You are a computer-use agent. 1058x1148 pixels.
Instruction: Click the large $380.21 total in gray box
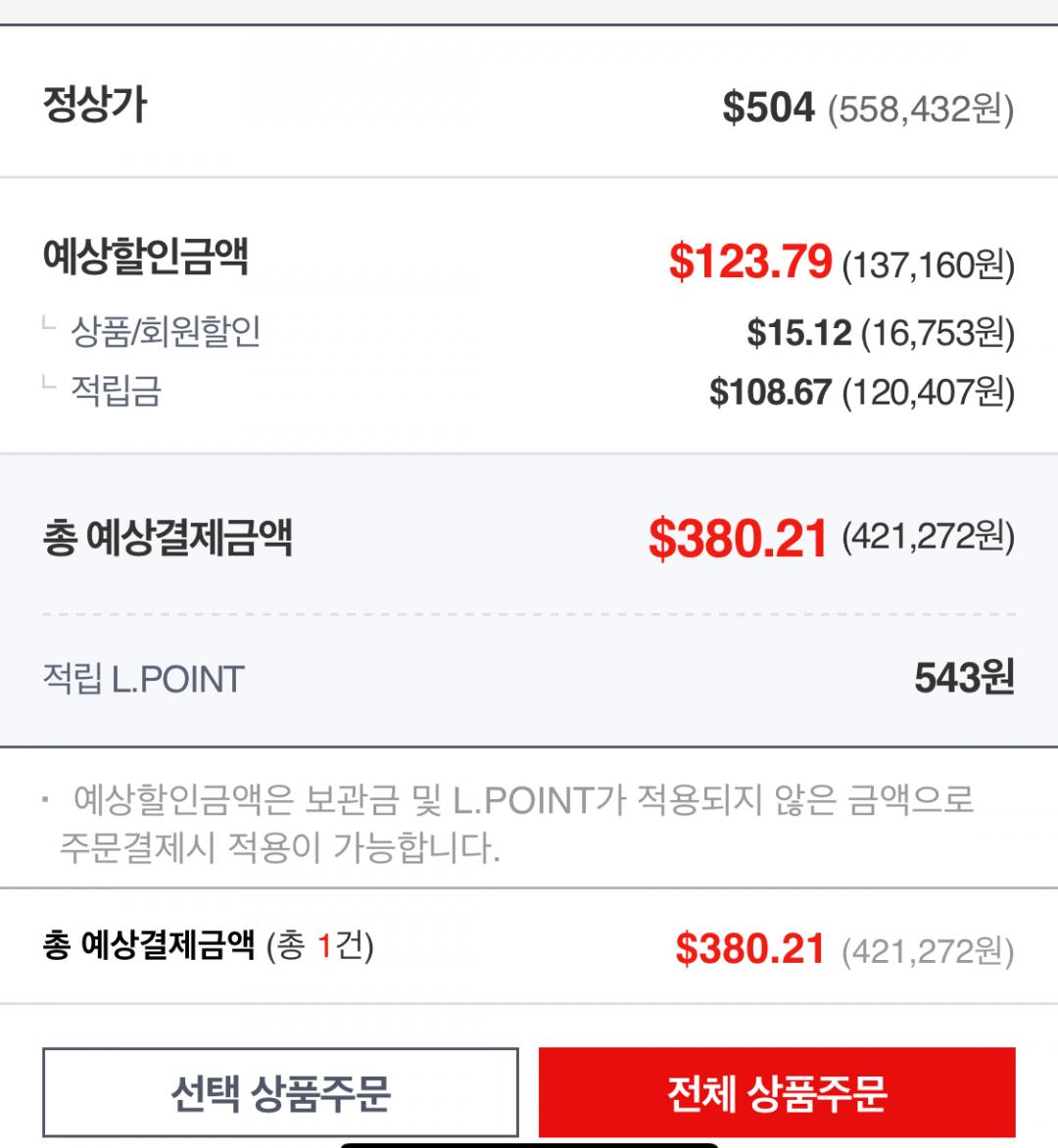pyautogui.click(x=738, y=538)
